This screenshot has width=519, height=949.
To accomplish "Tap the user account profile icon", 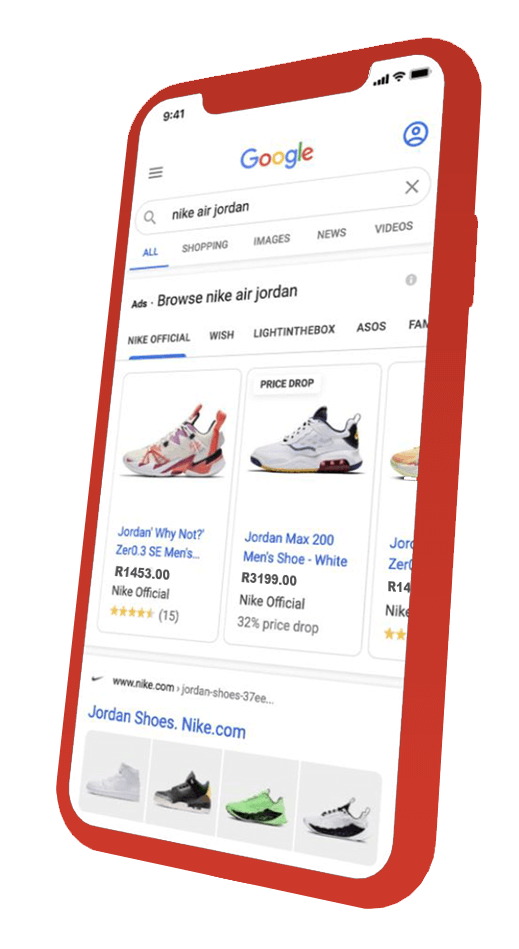I will pyautogui.click(x=416, y=134).
